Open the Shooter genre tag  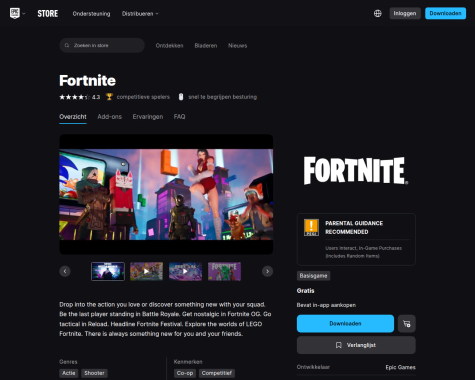(94, 373)
